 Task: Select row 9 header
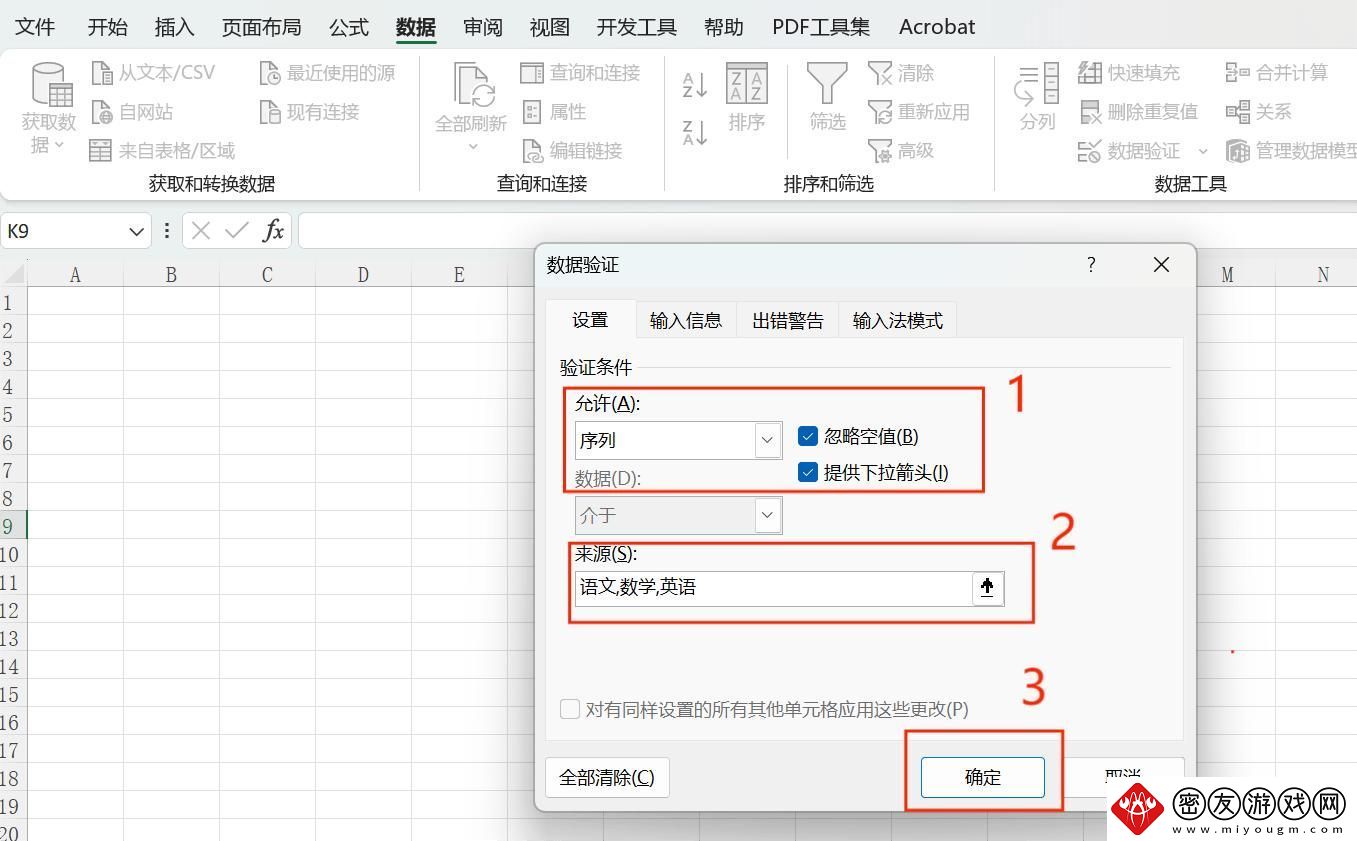coord(12,526)
